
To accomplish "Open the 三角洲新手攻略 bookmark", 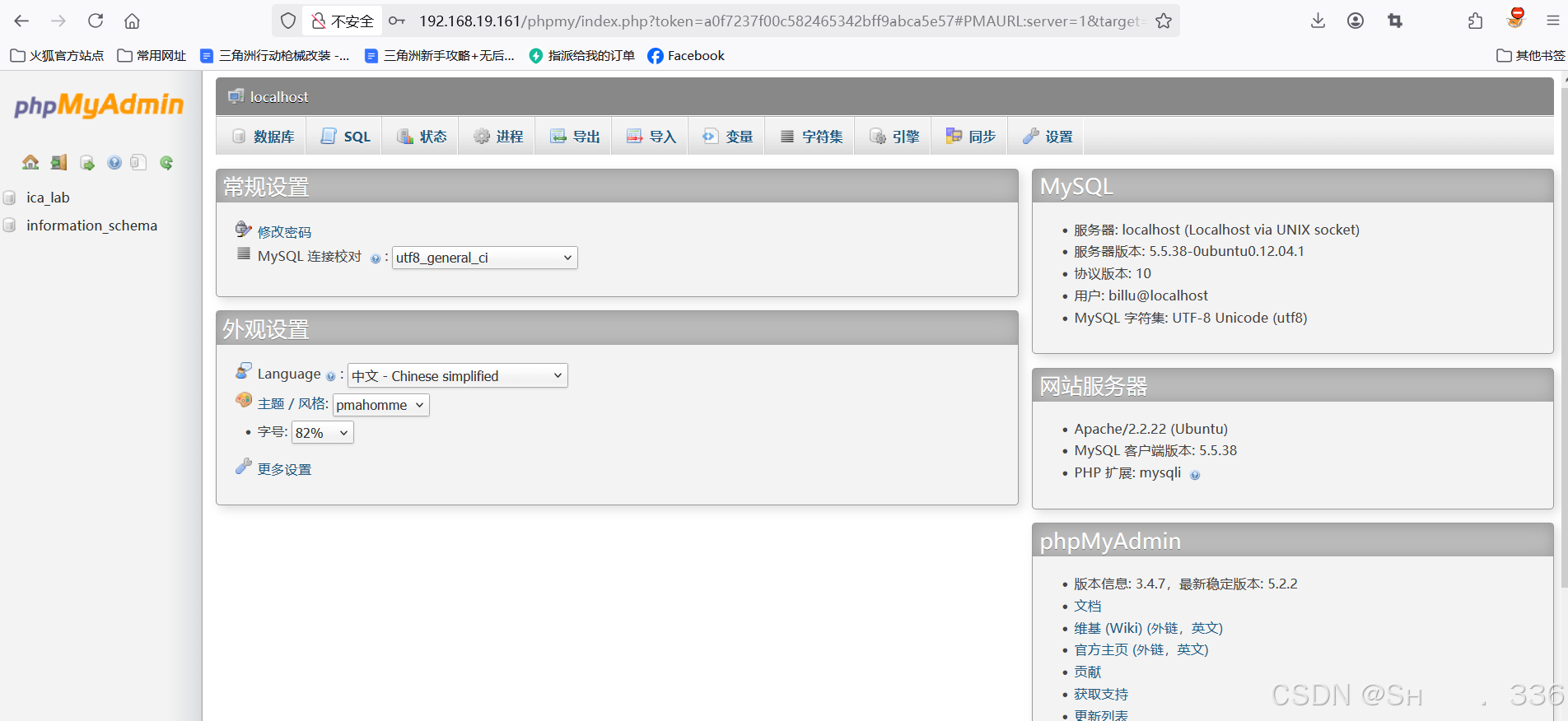I will pos(439,55).
